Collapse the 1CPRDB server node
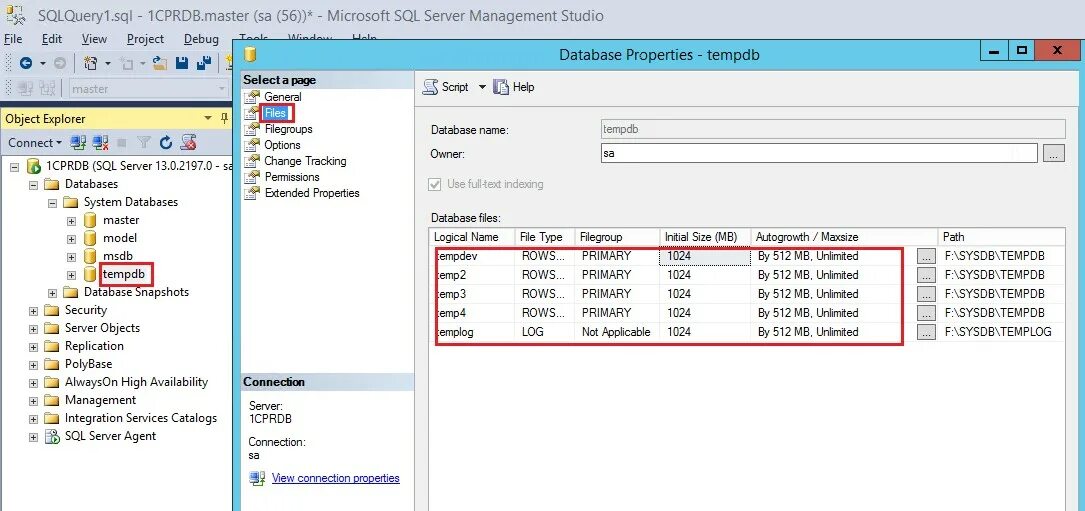This screenshot has height=511, width=1085. click(x=15, y=167)
